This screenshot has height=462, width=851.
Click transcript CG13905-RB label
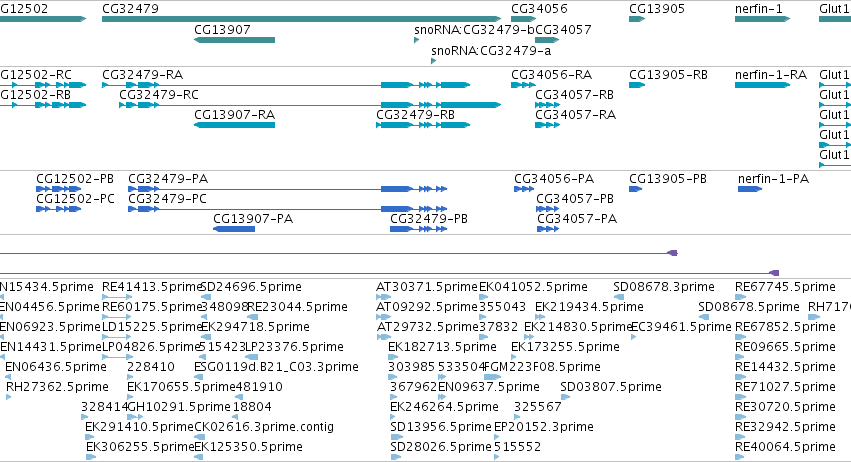pyautogui.click(x=669, y=74)
